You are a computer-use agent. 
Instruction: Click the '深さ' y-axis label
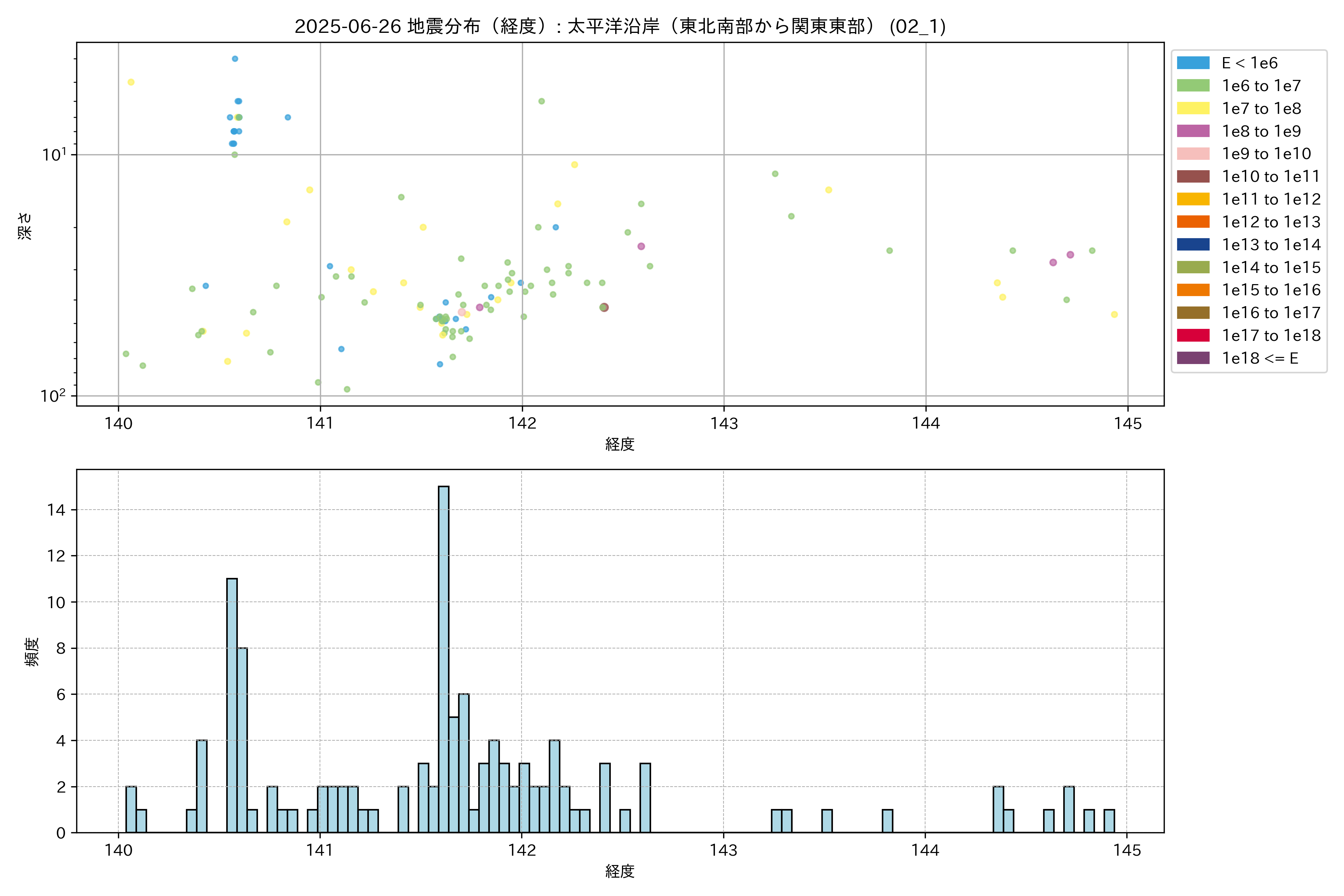coord(25,226)
